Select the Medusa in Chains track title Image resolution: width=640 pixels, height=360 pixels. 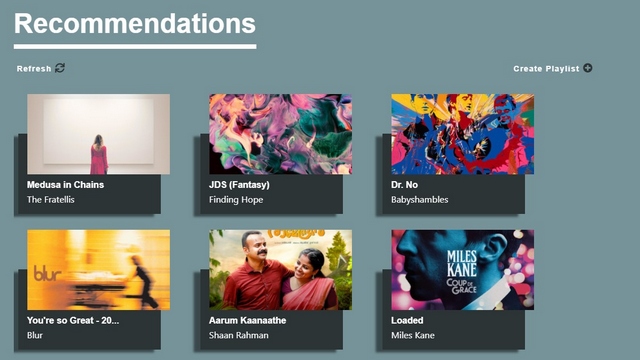coord(65,184)
